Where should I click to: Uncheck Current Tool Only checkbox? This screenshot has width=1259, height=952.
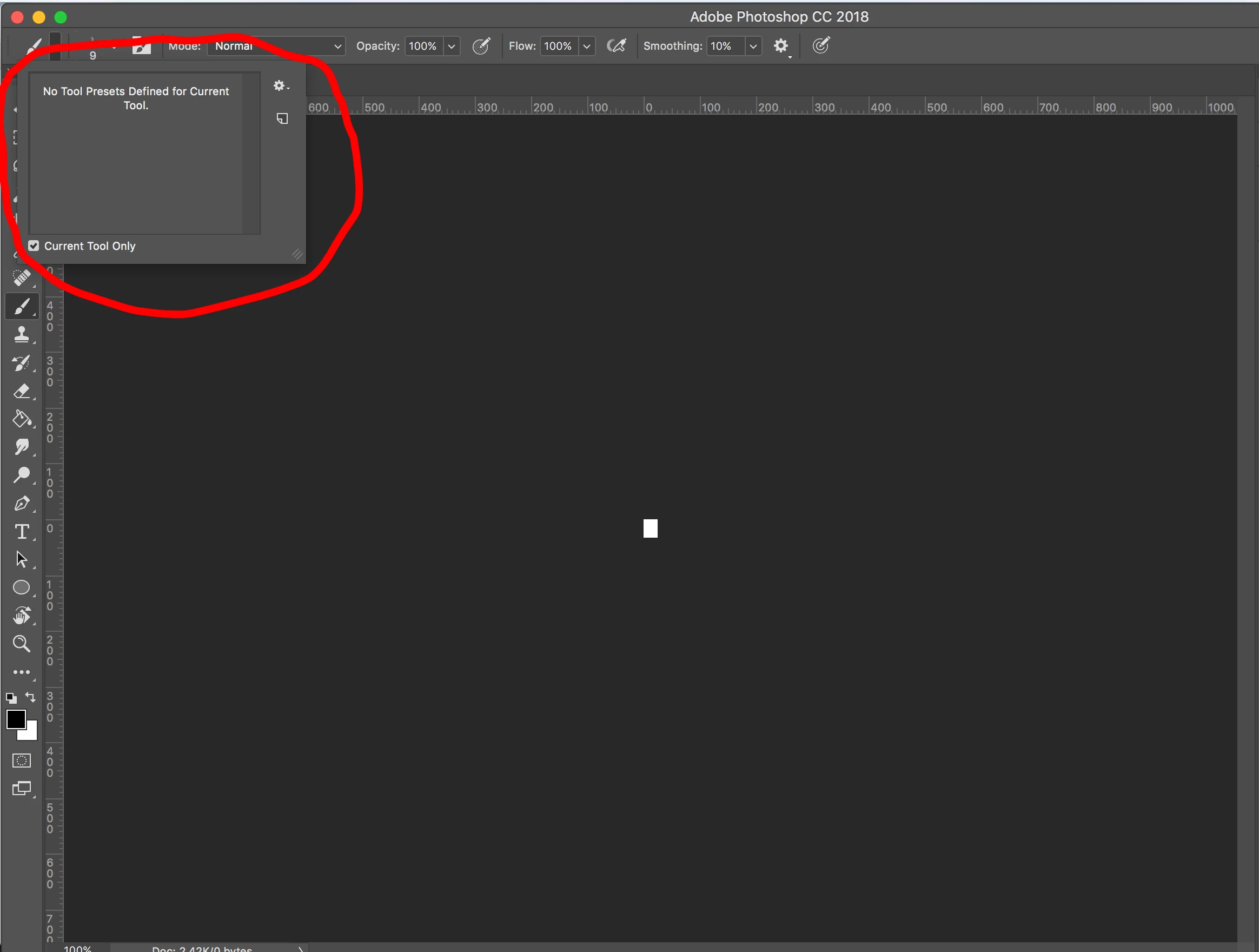pos(34,246)
